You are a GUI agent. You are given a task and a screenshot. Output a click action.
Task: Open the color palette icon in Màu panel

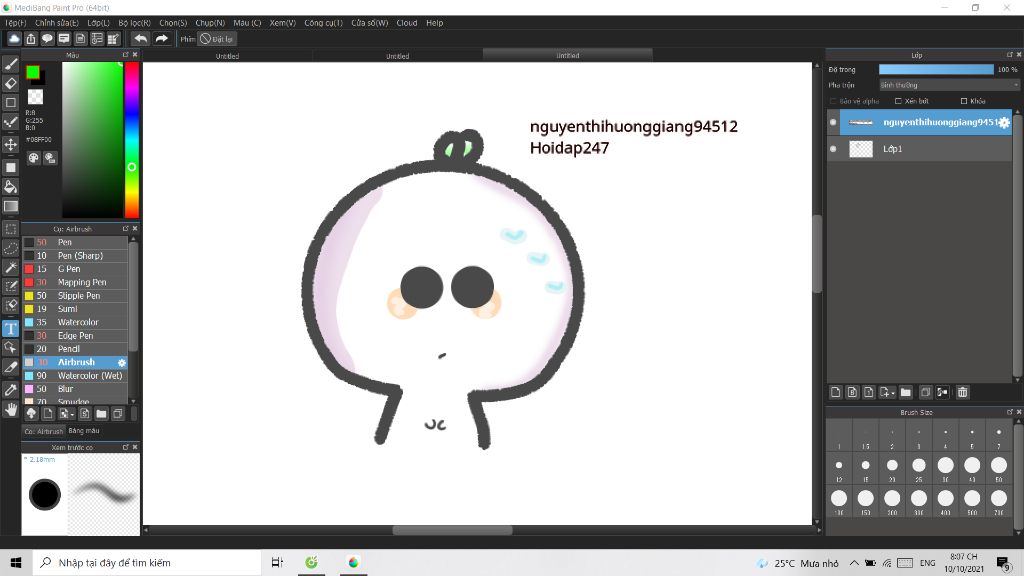[x=33, y=158]
